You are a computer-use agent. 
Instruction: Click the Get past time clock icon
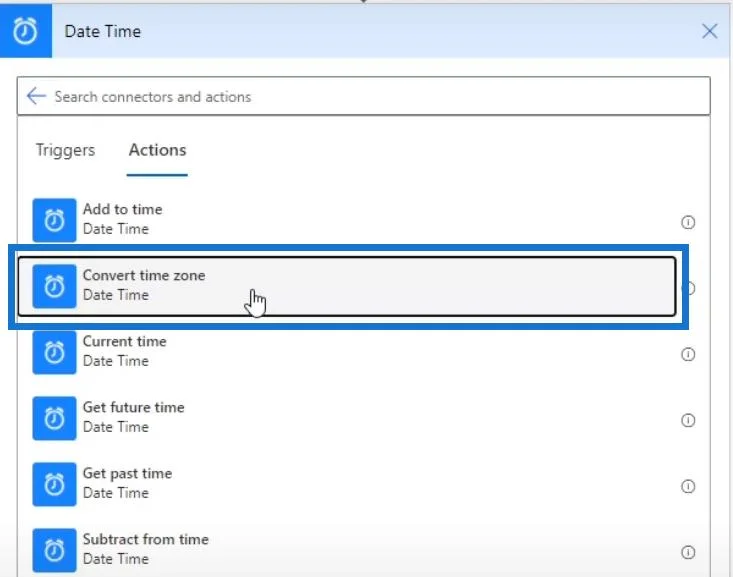tap(54, 484)
